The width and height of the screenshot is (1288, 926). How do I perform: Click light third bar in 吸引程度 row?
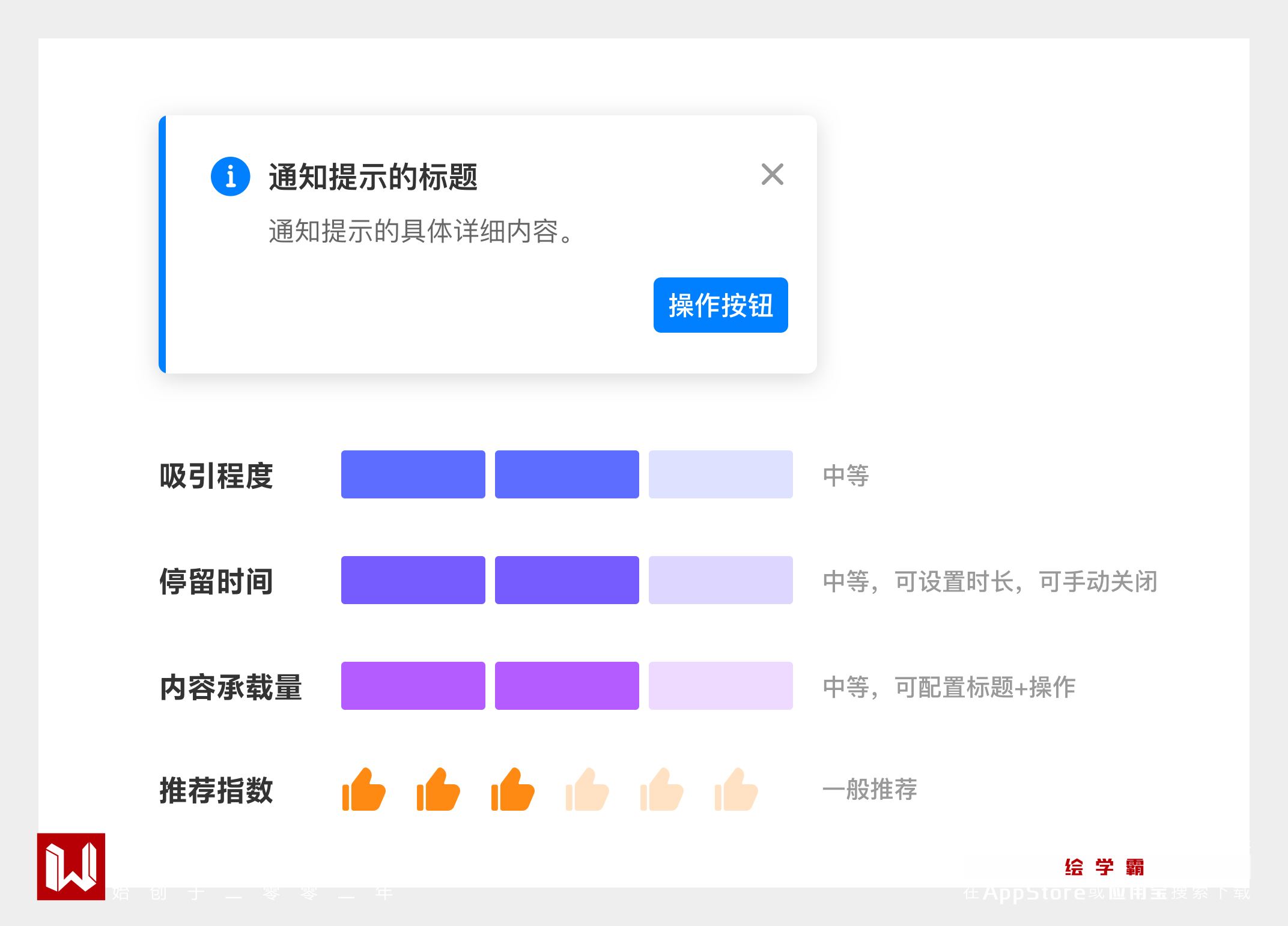click(720, 474)
